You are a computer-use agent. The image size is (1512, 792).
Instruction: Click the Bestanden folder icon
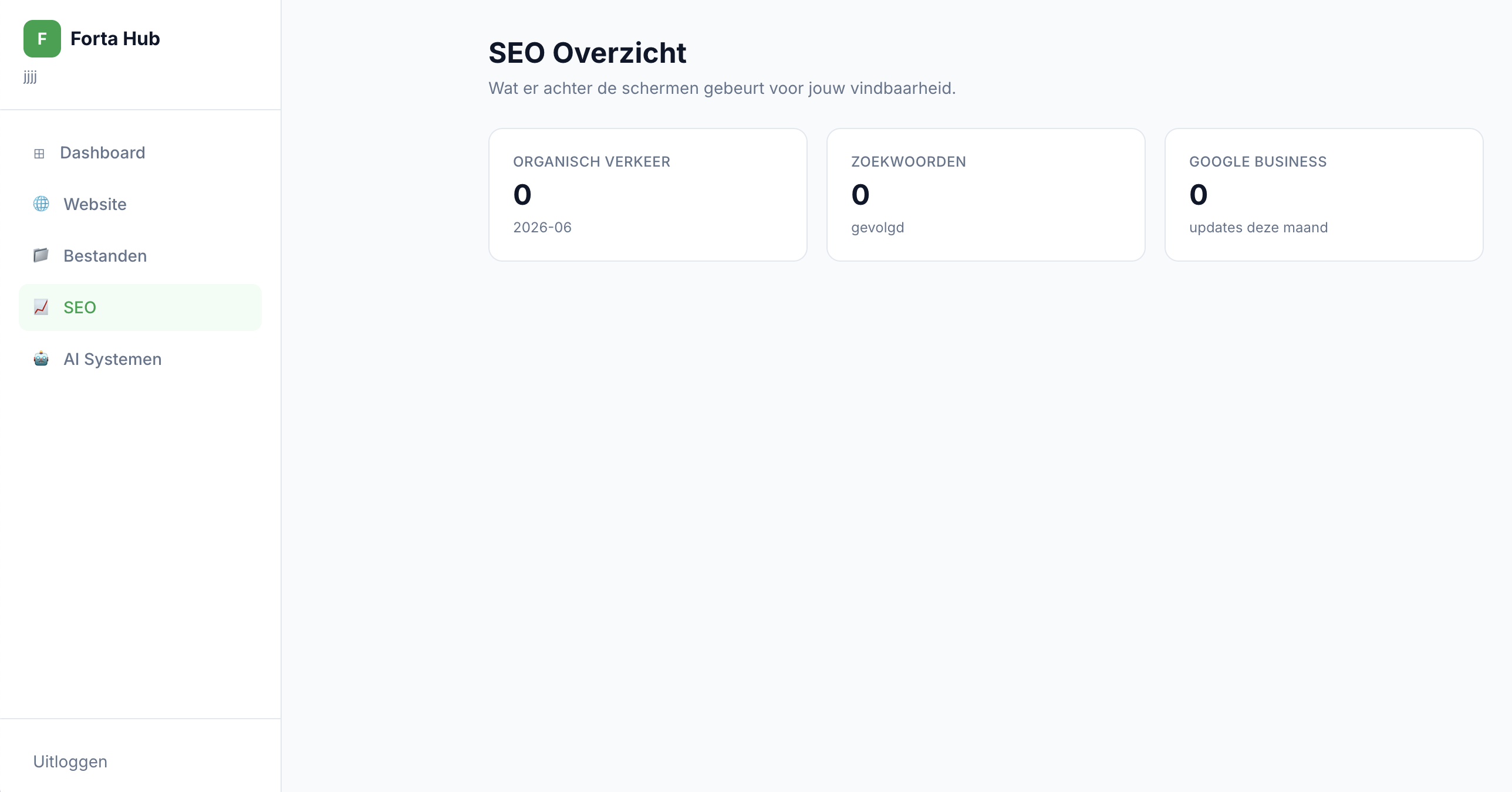(x=41, y=255)
